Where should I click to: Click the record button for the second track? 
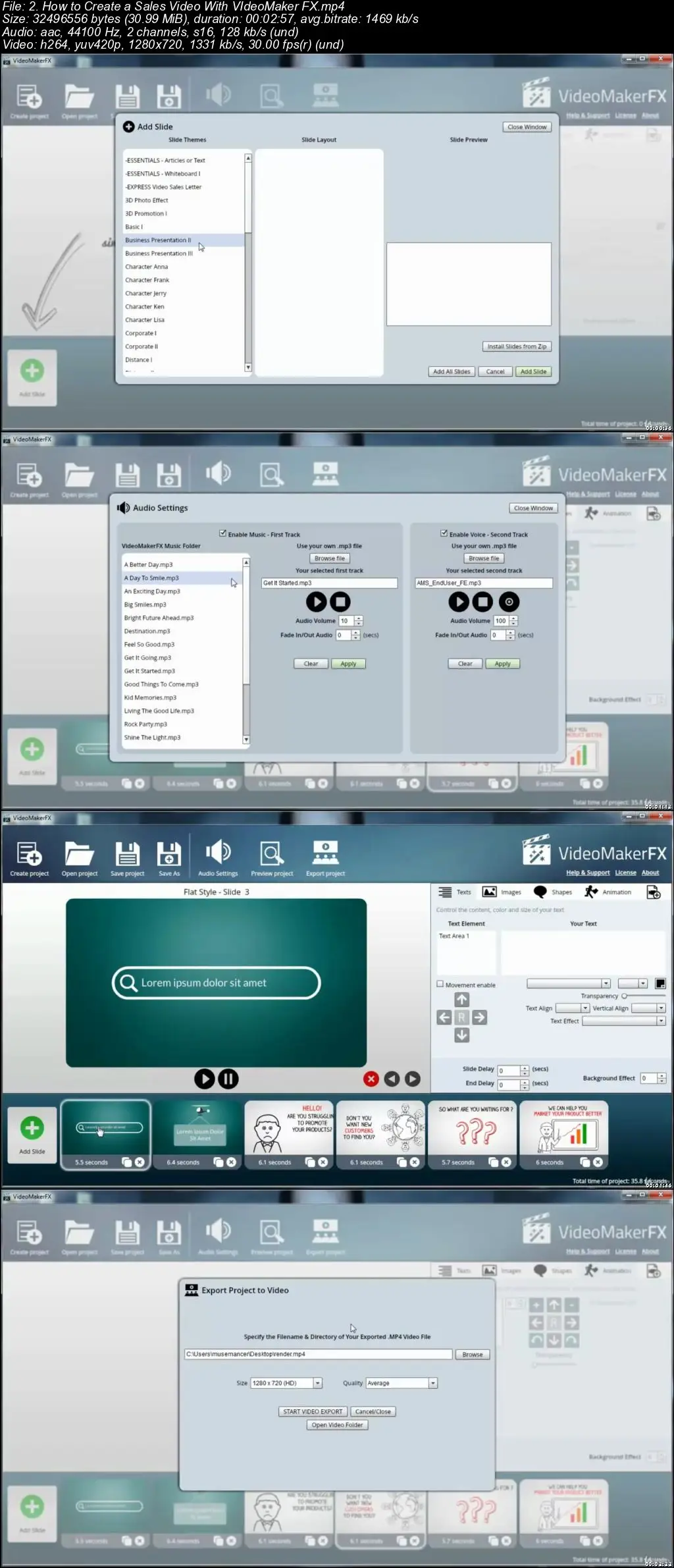tap(509, 601)
